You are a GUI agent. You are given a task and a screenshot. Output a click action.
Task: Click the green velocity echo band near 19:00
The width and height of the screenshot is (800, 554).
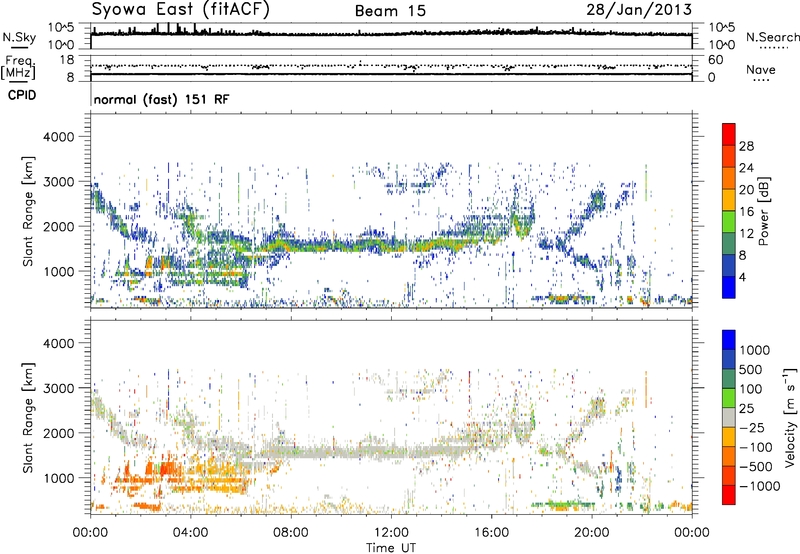(x=564, y=505)
